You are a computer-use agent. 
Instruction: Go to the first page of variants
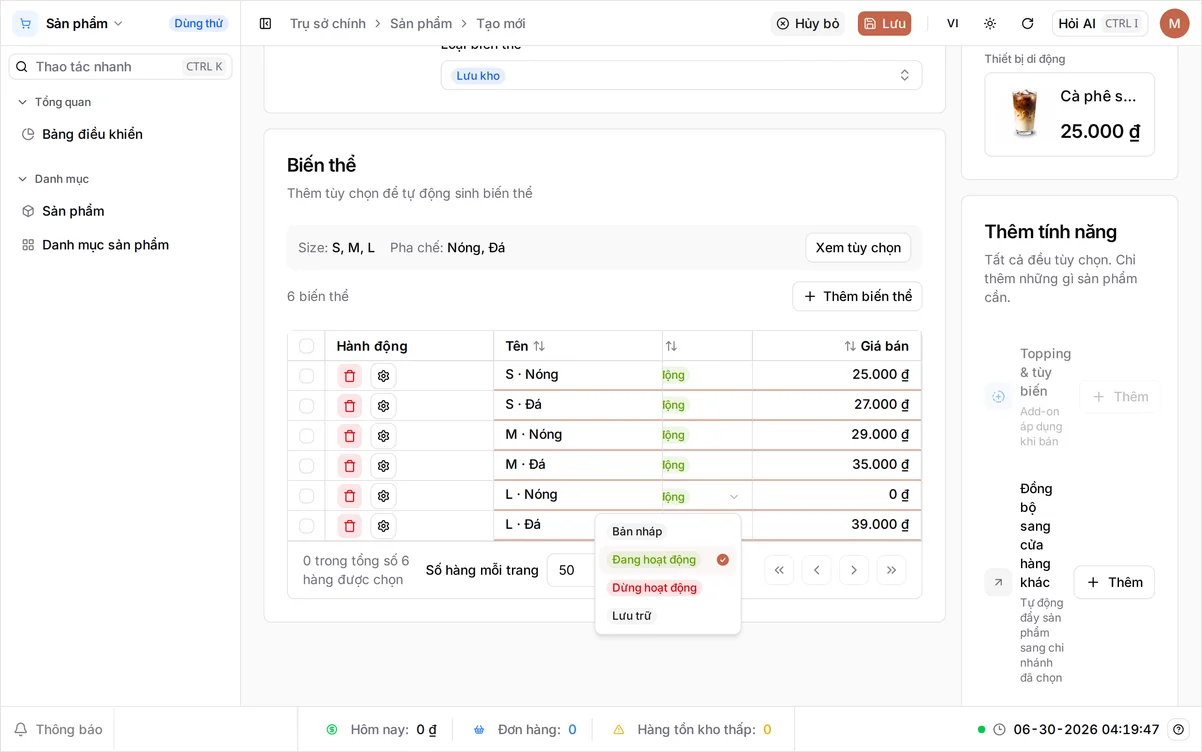(779, 570)
